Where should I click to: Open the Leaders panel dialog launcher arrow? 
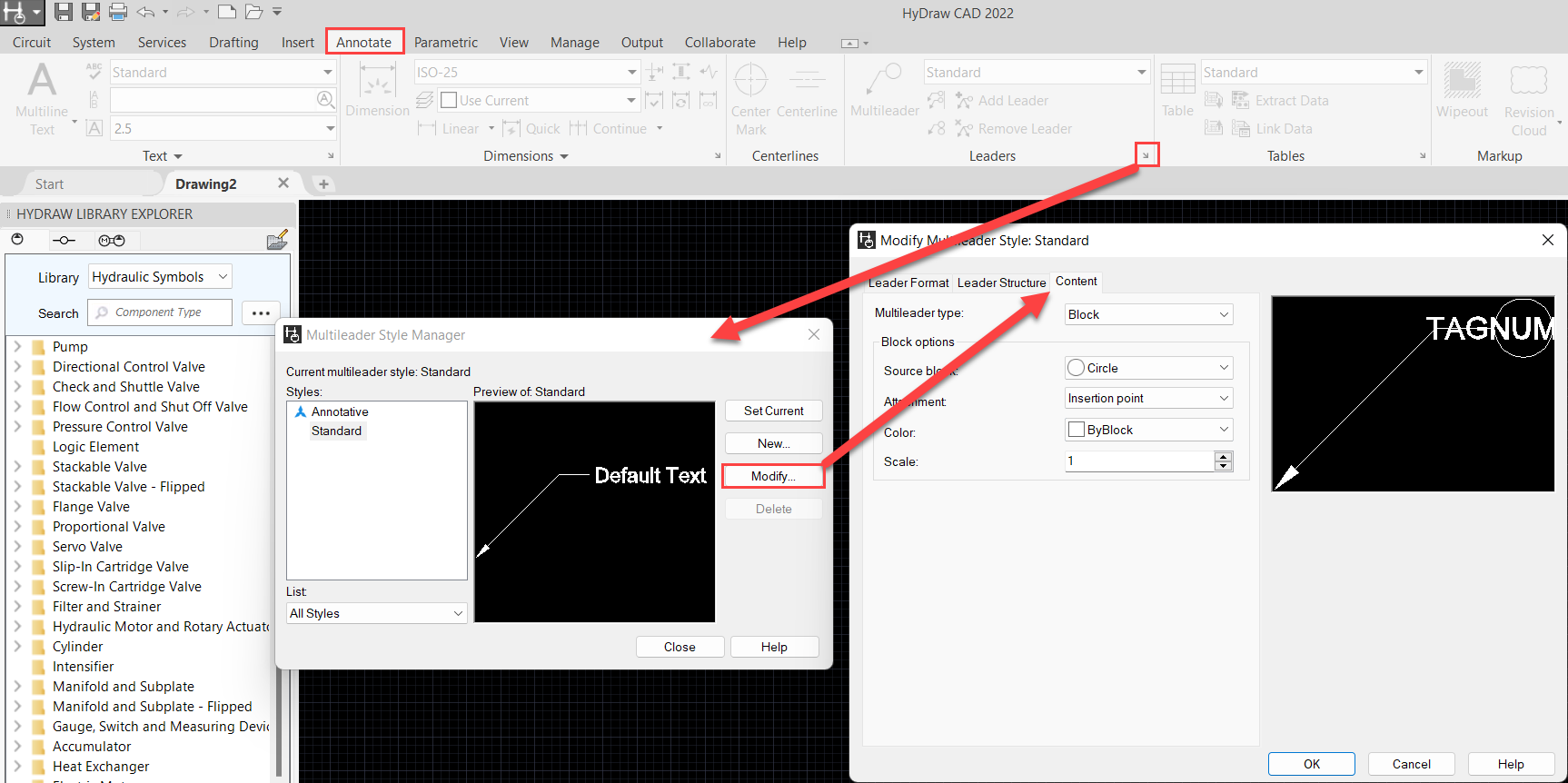coord(1146,155)
